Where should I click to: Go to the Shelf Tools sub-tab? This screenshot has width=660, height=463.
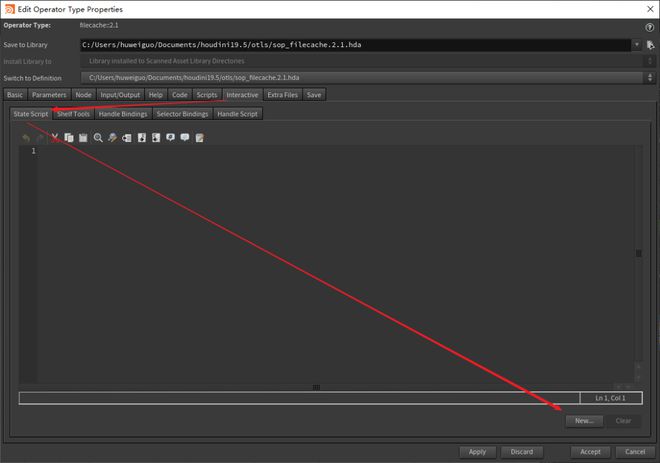point(74,114)
